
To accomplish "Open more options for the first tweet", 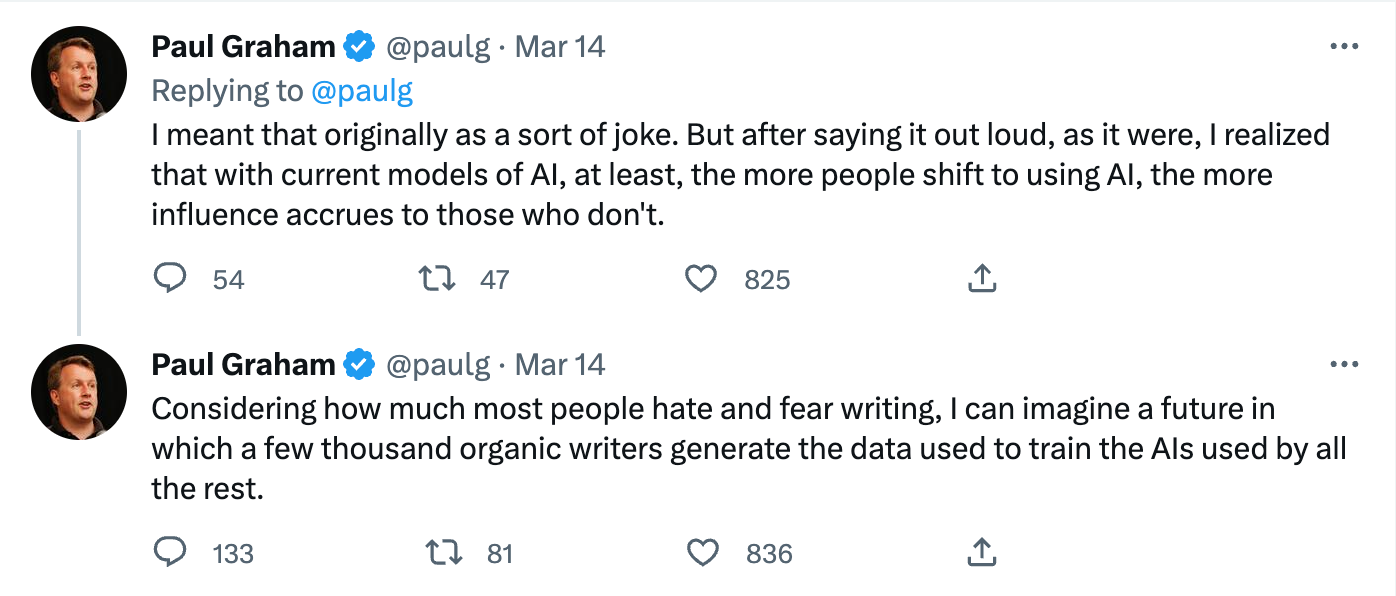I will (1344, 47).
